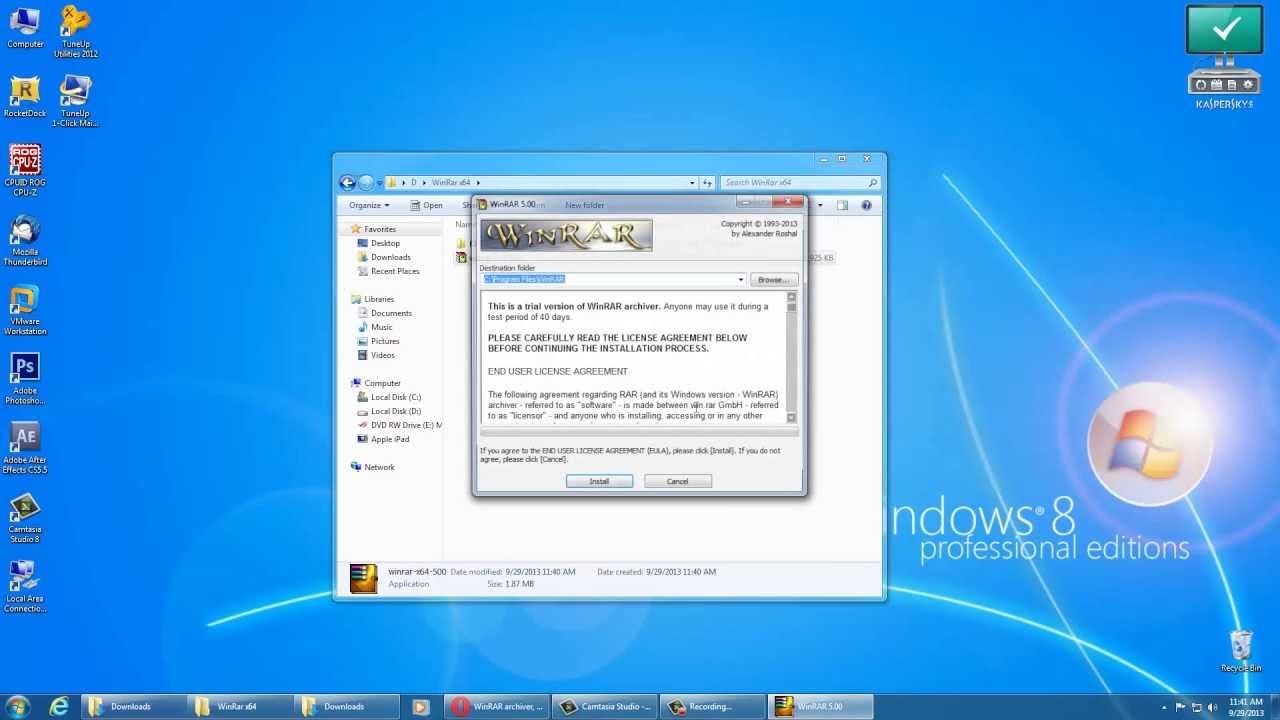This screenshot has width=1280, height=720.
Task: Select Network in navigation pane
Action: click(x=379, y=467)
